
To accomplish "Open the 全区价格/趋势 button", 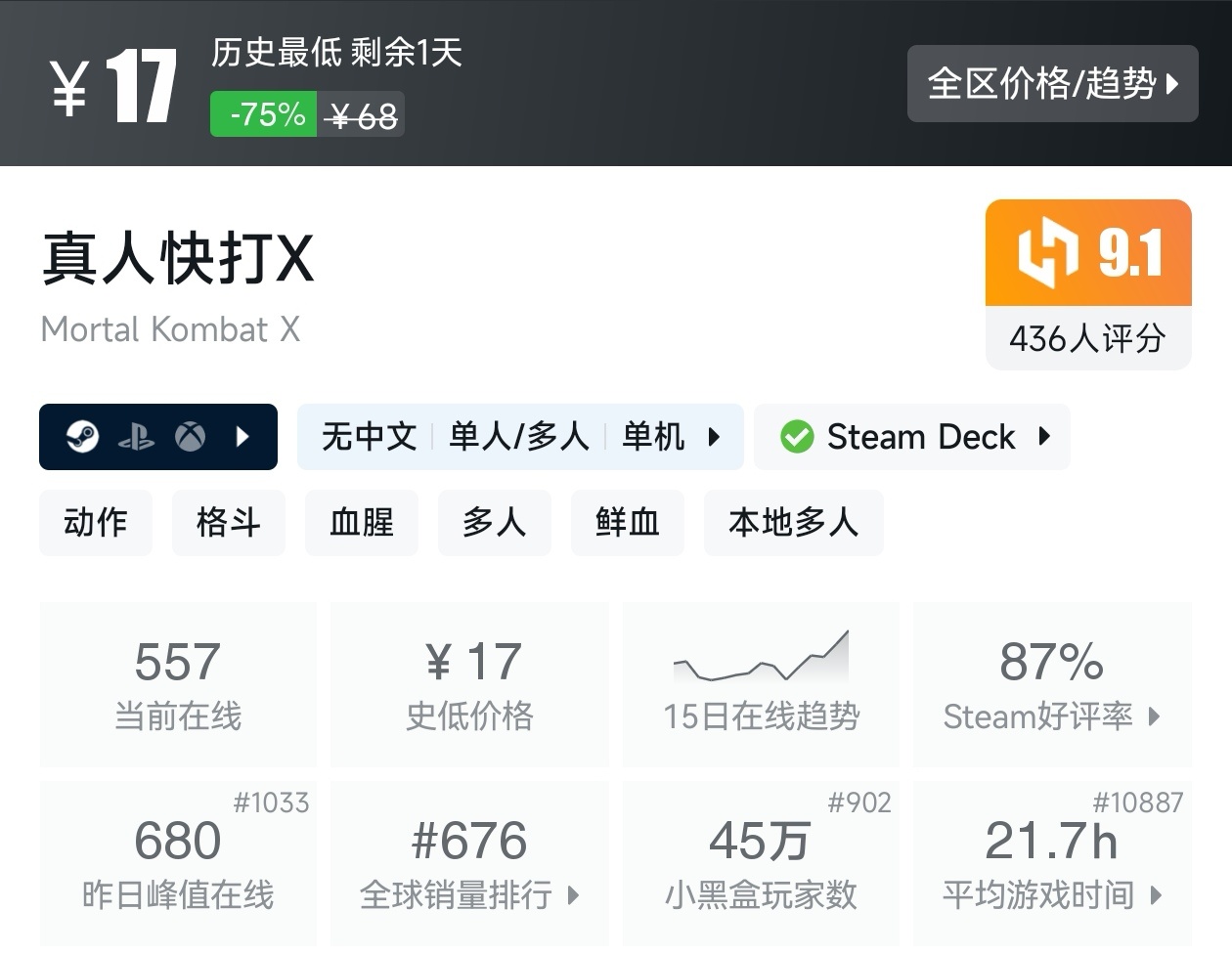I will click(x=1052, y=84).
